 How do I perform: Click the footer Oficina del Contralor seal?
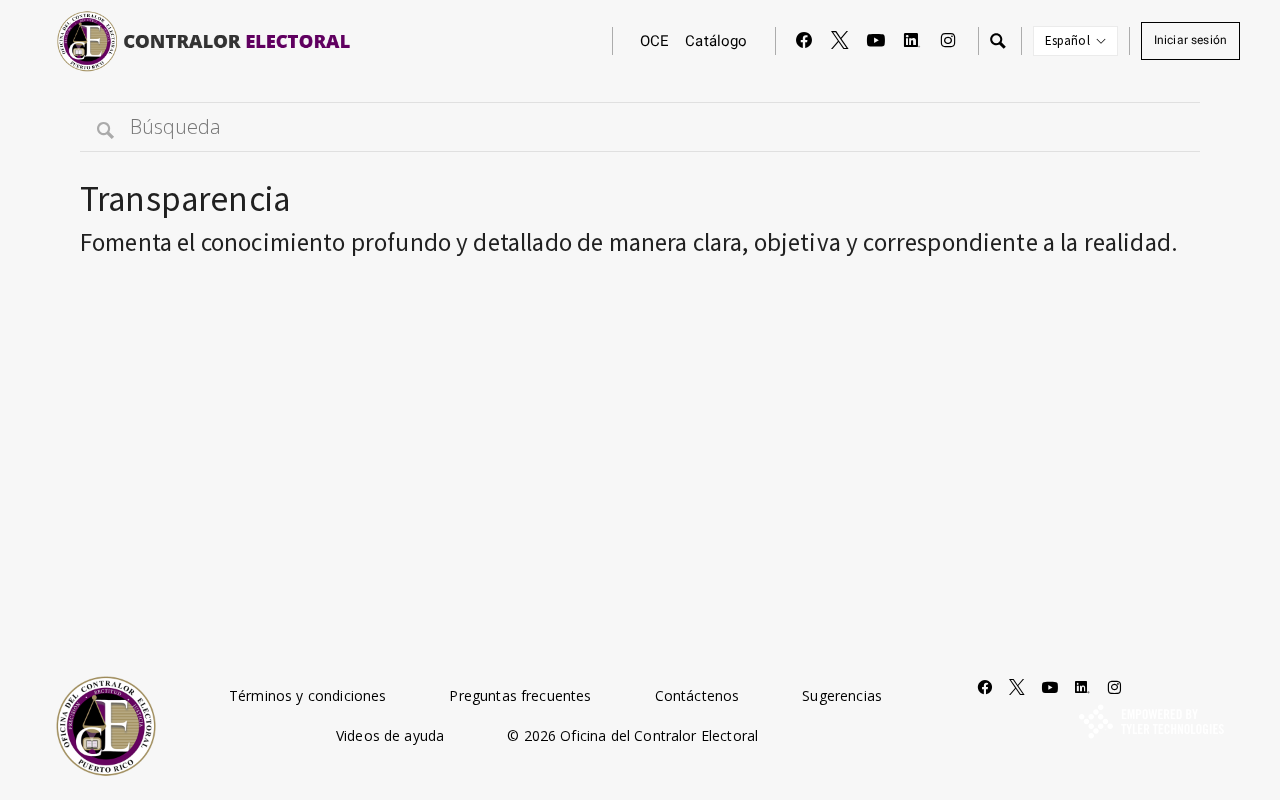pyautogui.click(x=106, y=726)
